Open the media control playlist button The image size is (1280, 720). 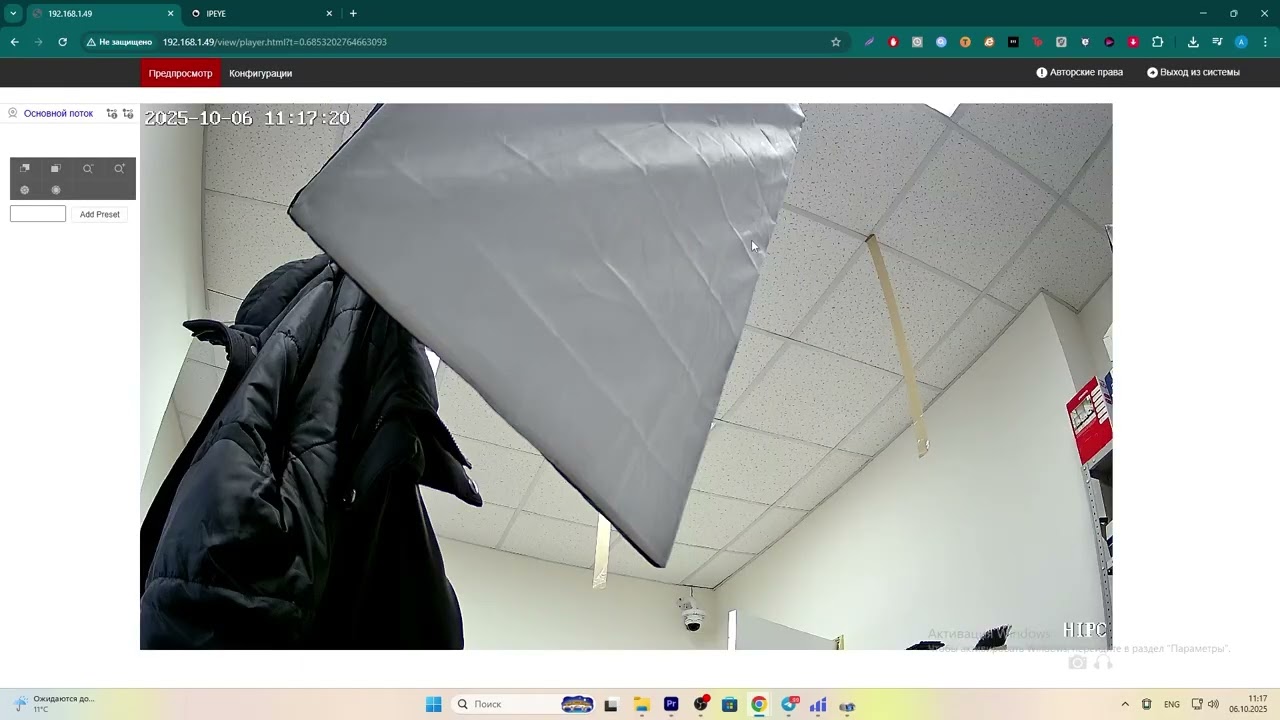pos(1217,42)
